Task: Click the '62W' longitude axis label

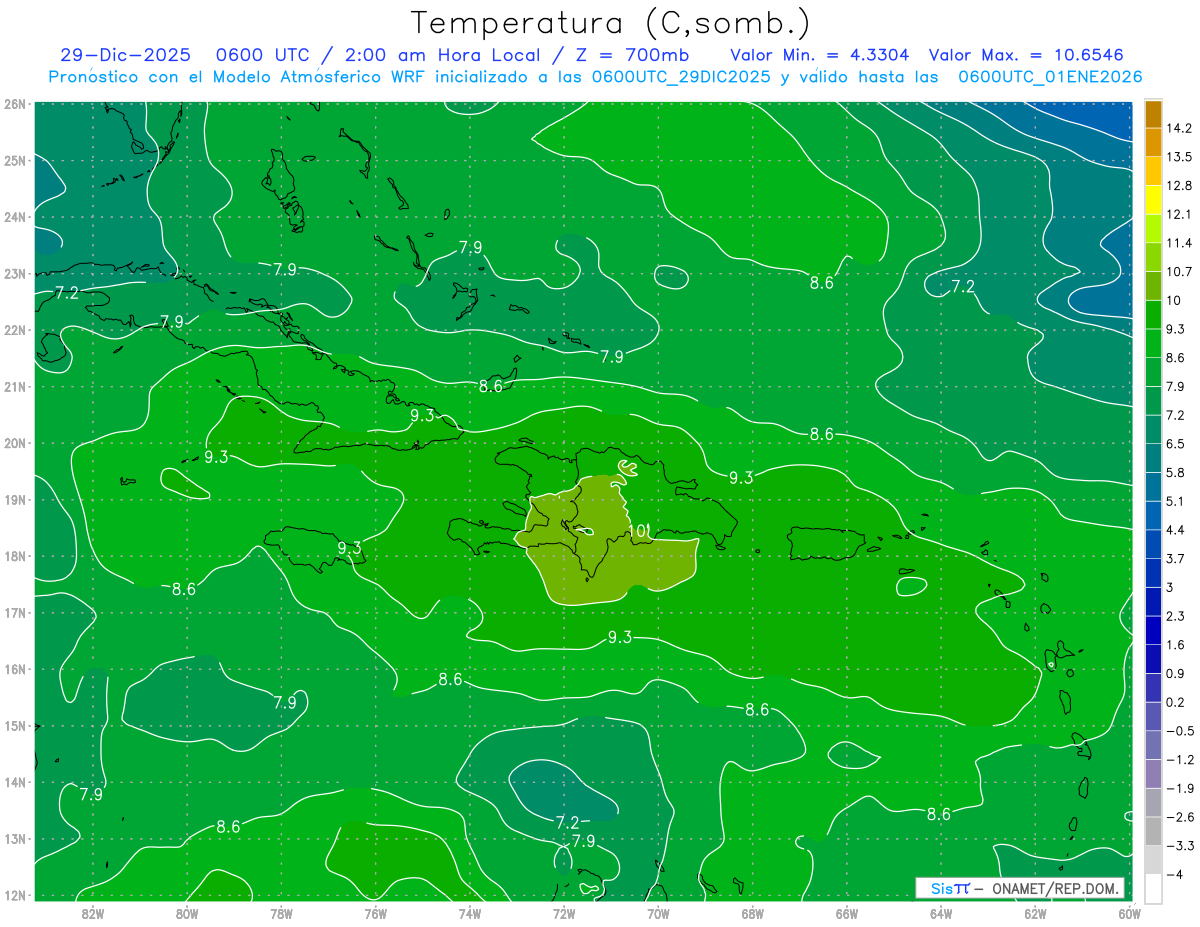Action: coord(1035,913)
